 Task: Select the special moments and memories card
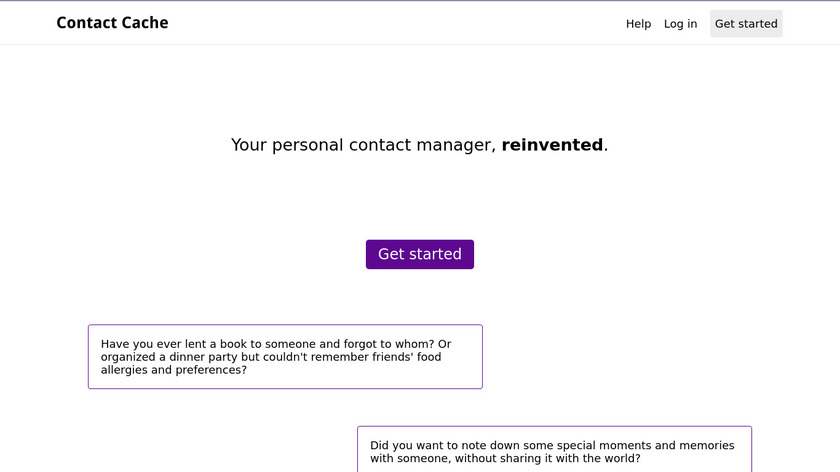coord(554,450)
